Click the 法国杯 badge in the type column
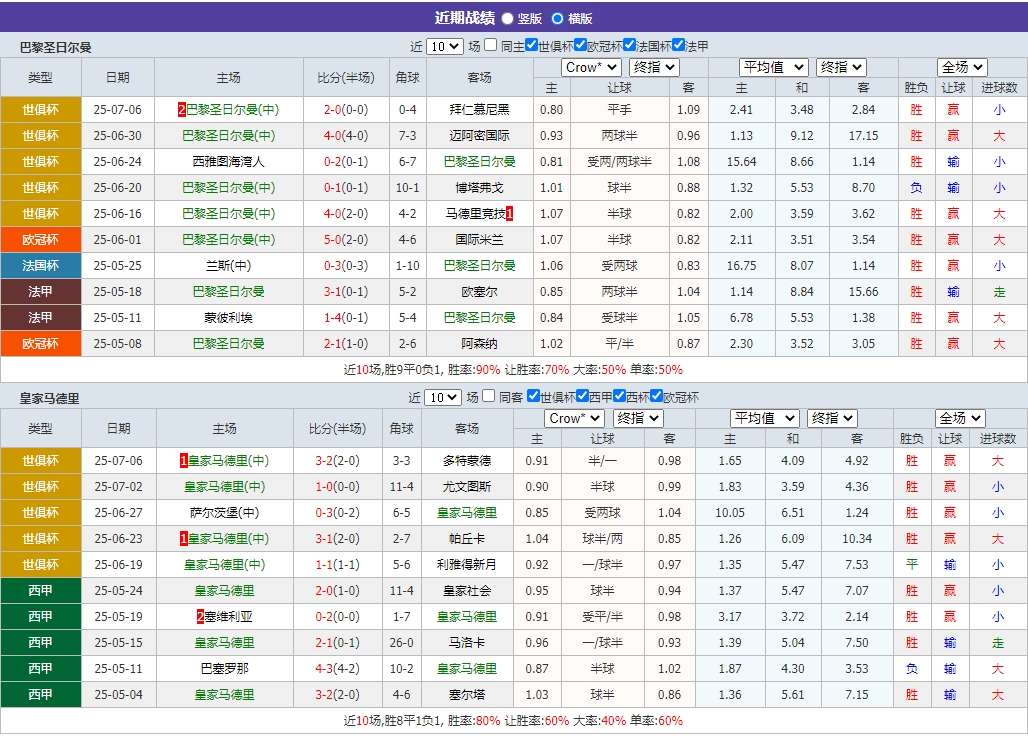 click(x=41, y=265)
